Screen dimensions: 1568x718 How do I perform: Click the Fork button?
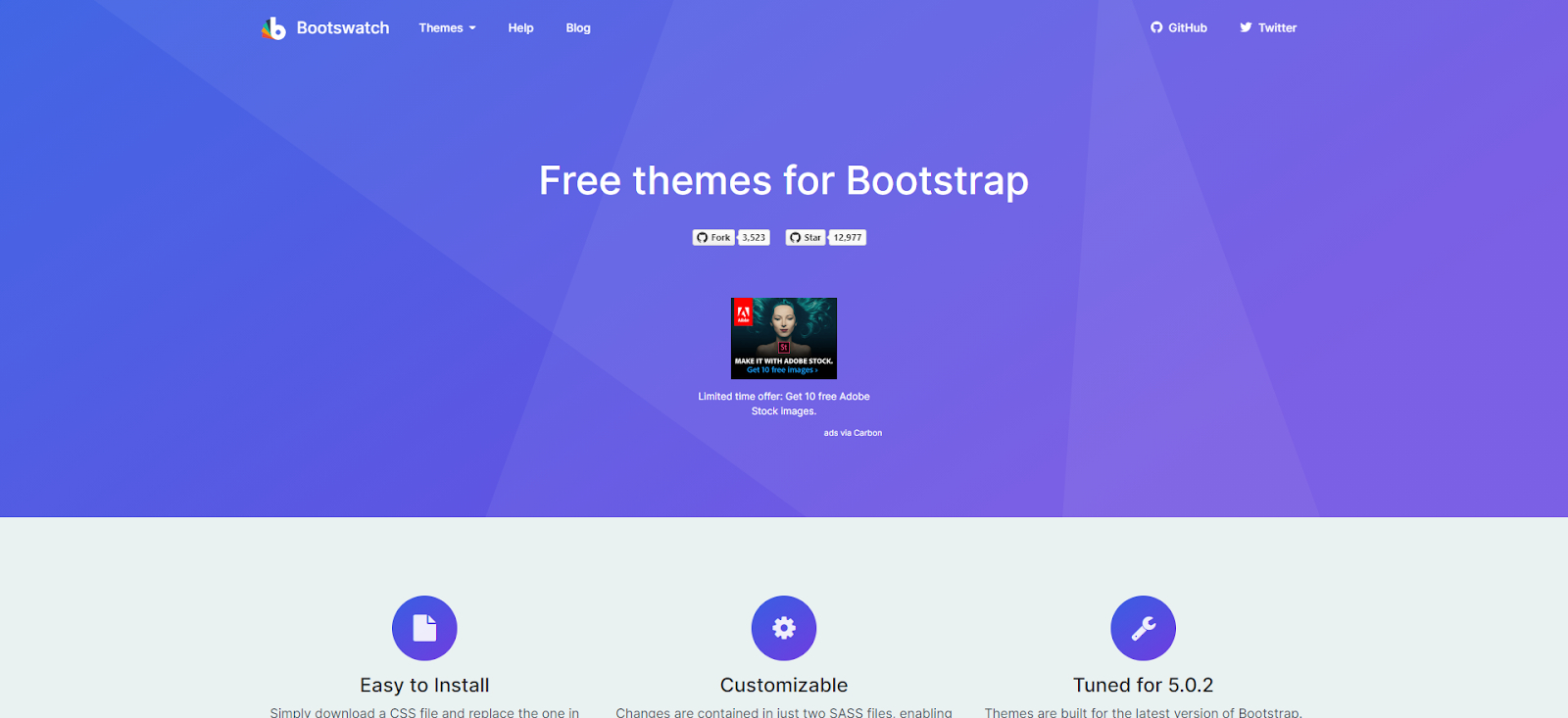point(713,237)
